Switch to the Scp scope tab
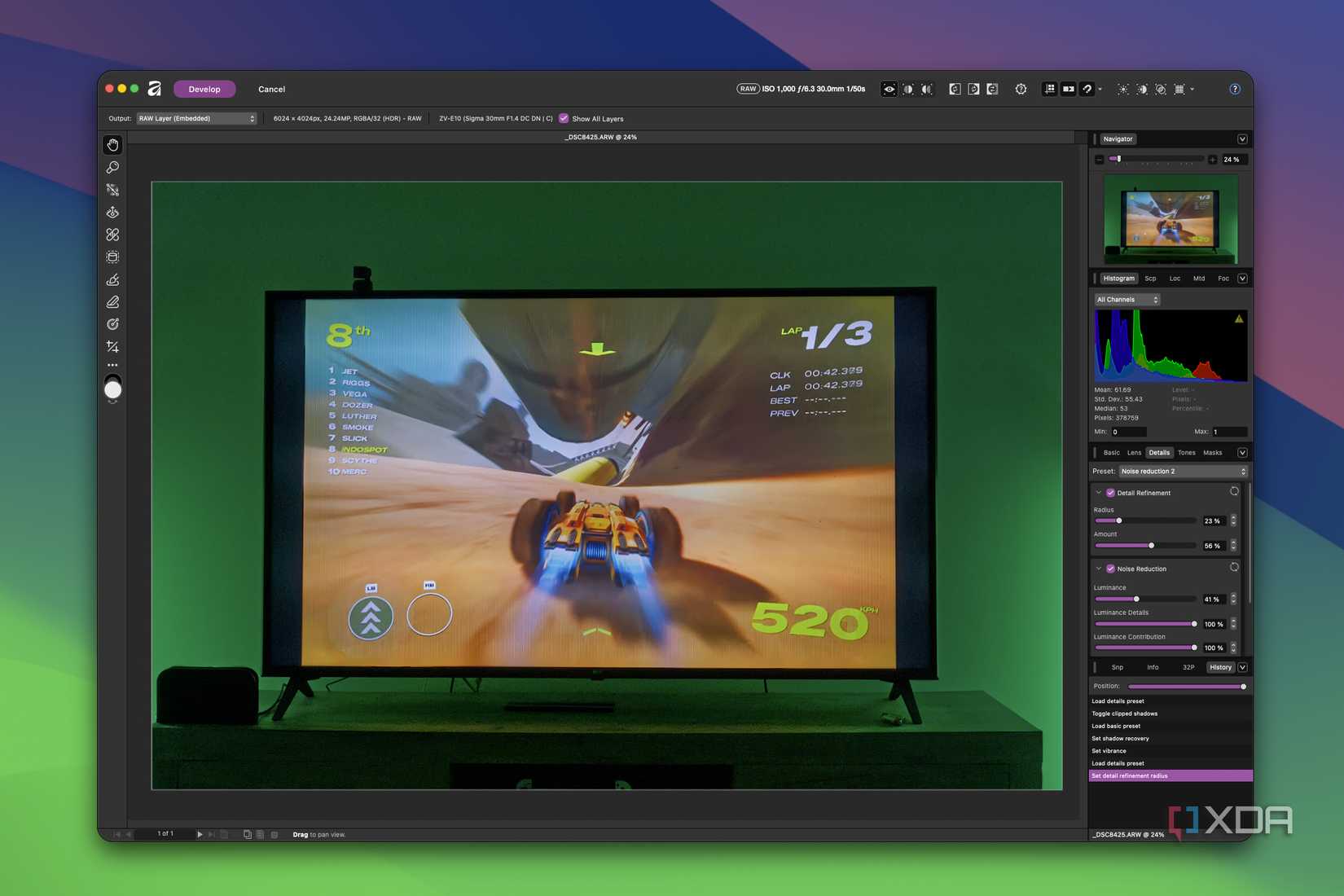The height and width of the screenshot is (896, 1344). coord(1150,279)
